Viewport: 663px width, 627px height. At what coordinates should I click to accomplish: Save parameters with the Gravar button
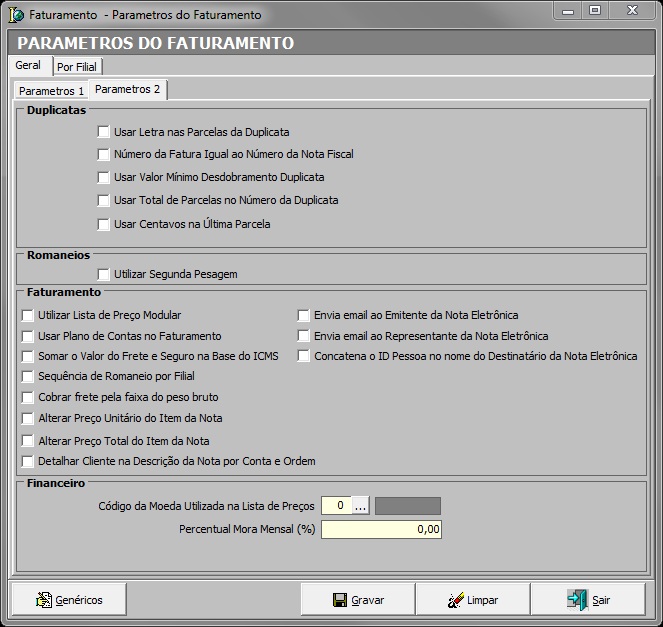358,600
